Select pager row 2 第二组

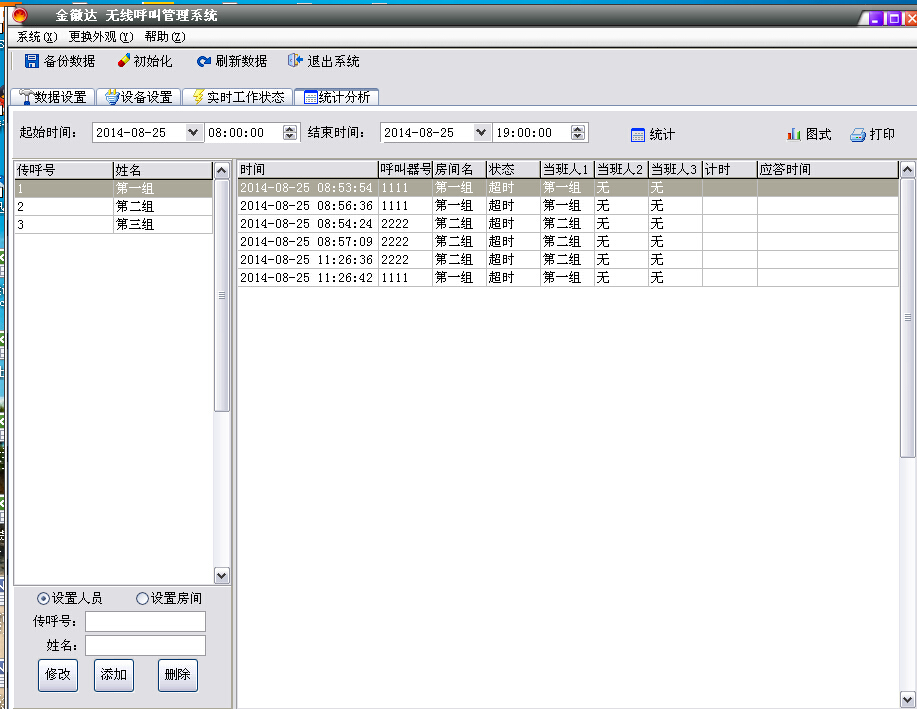click(x=113, y=206)
